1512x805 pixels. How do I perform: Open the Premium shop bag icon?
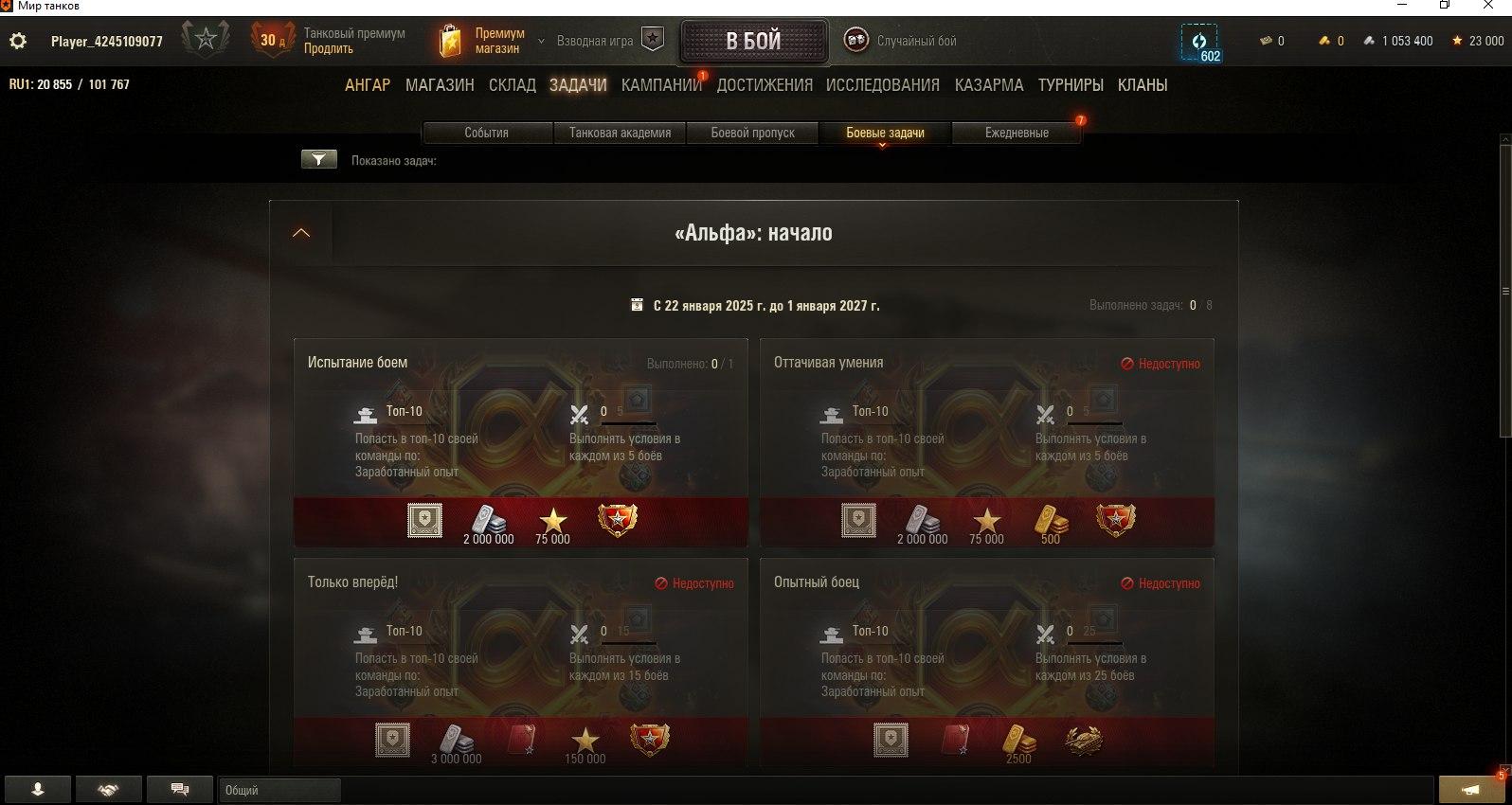click(x=451, y=41)
